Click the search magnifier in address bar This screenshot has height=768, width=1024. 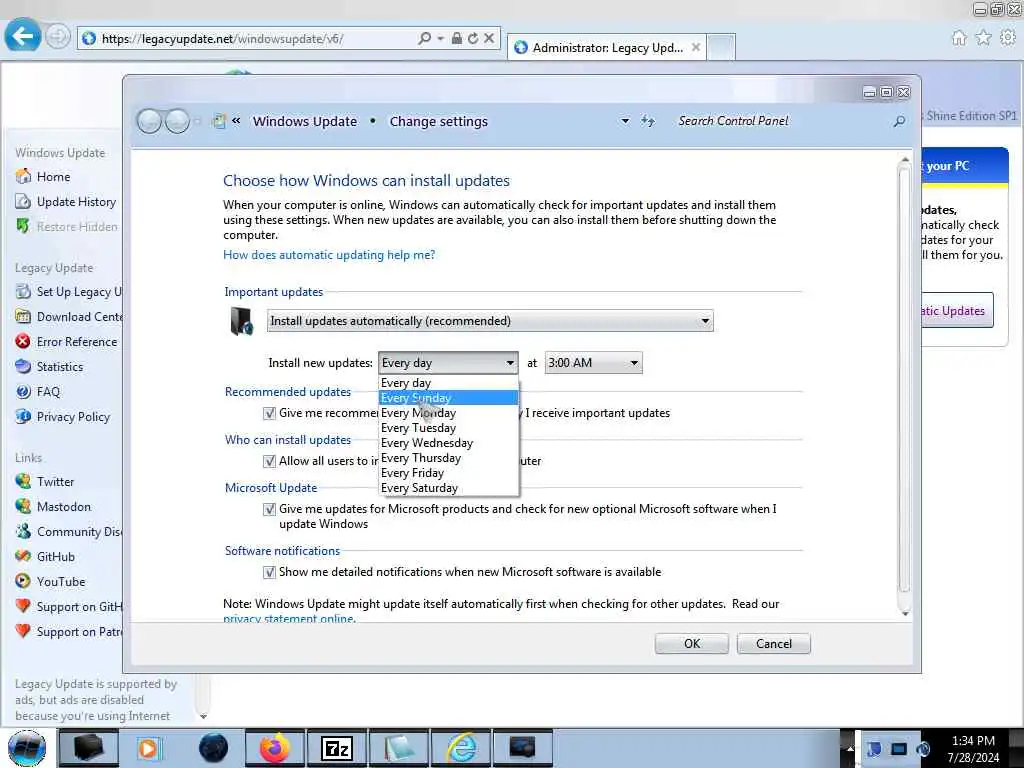point(424,39)
